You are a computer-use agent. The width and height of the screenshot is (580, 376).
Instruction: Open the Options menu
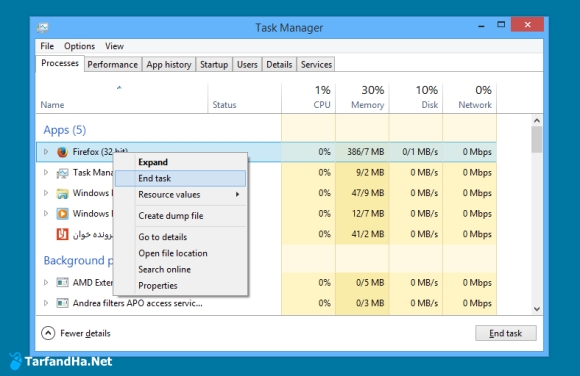point(80,46)
